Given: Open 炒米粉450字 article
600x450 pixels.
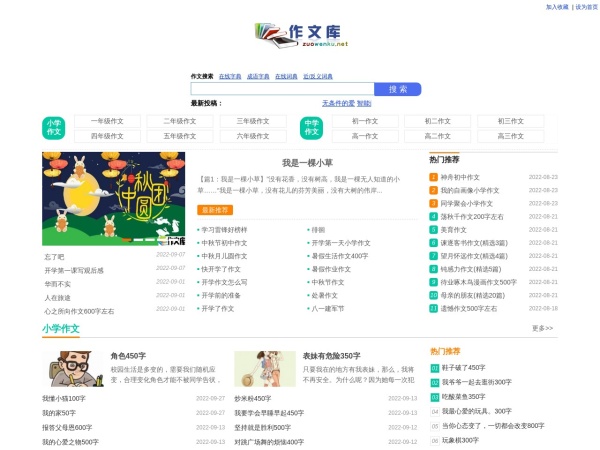Looking at the screenshot, I should (x=253, y=399).
